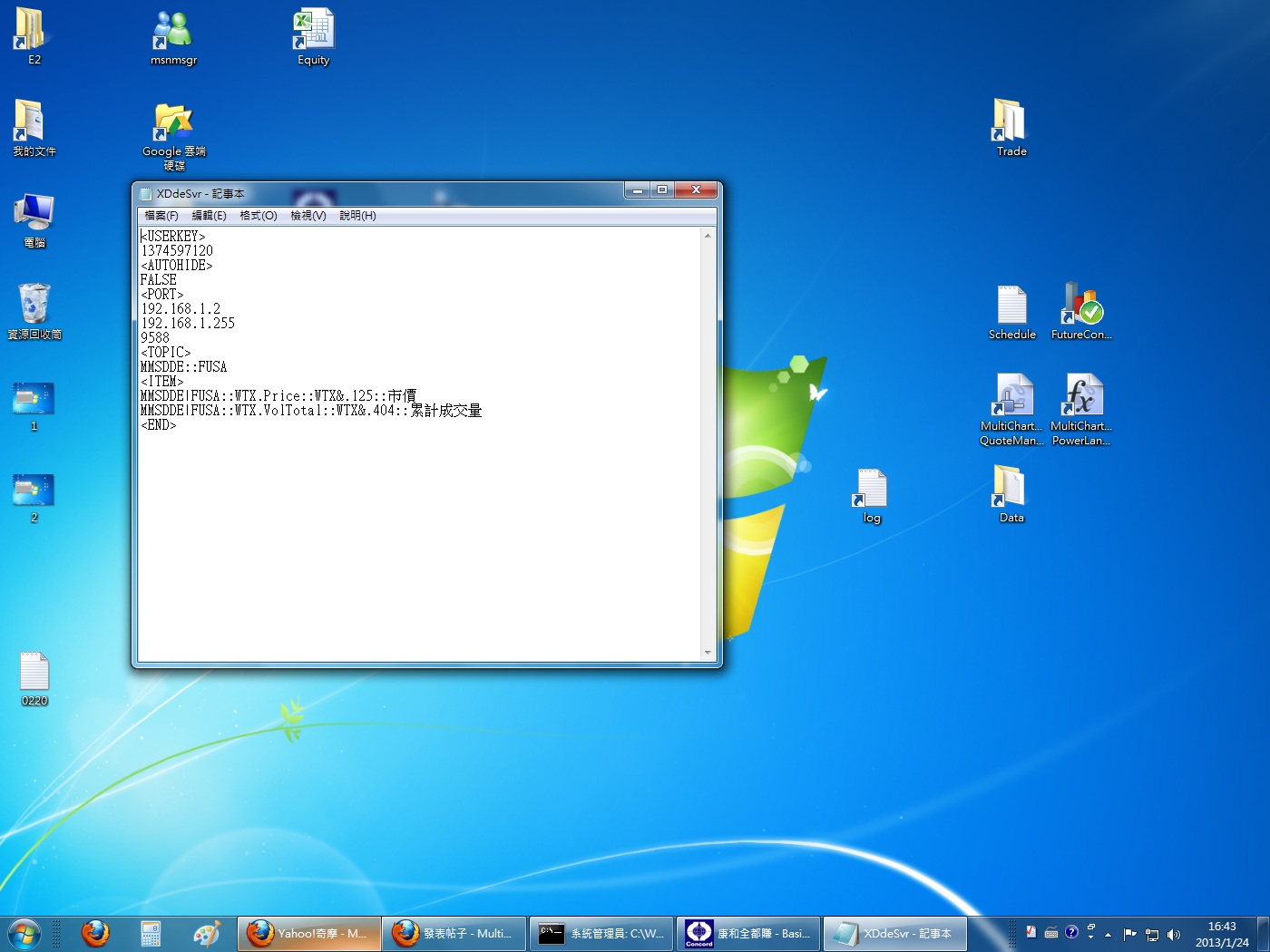The image size is (1270, 952).
Task: Maximize the XDeSvr Notepad window
Action: coord(662,190)
